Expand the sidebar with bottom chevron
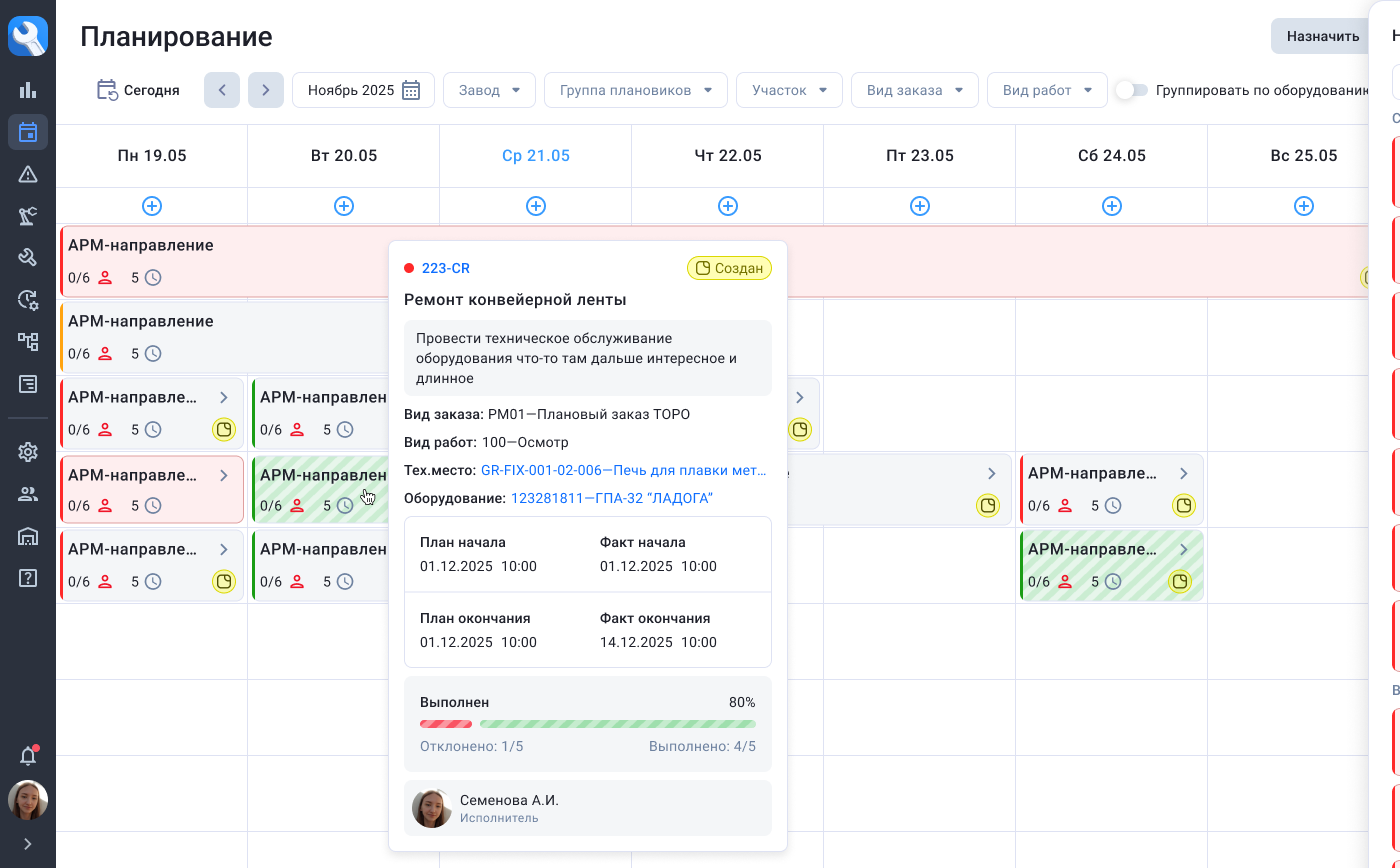The image size is (1400, 868). point(28,844)
